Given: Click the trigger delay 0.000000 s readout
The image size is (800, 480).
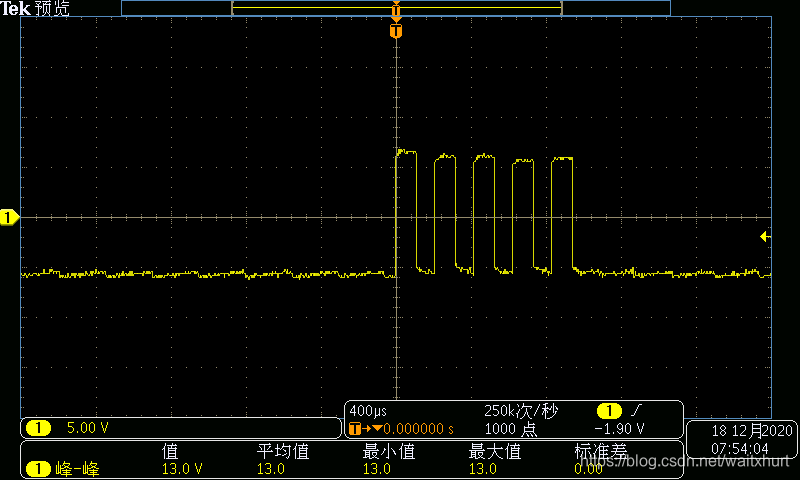Looking at the screenshot, I should pyautogui.click(x=418, y=429).
